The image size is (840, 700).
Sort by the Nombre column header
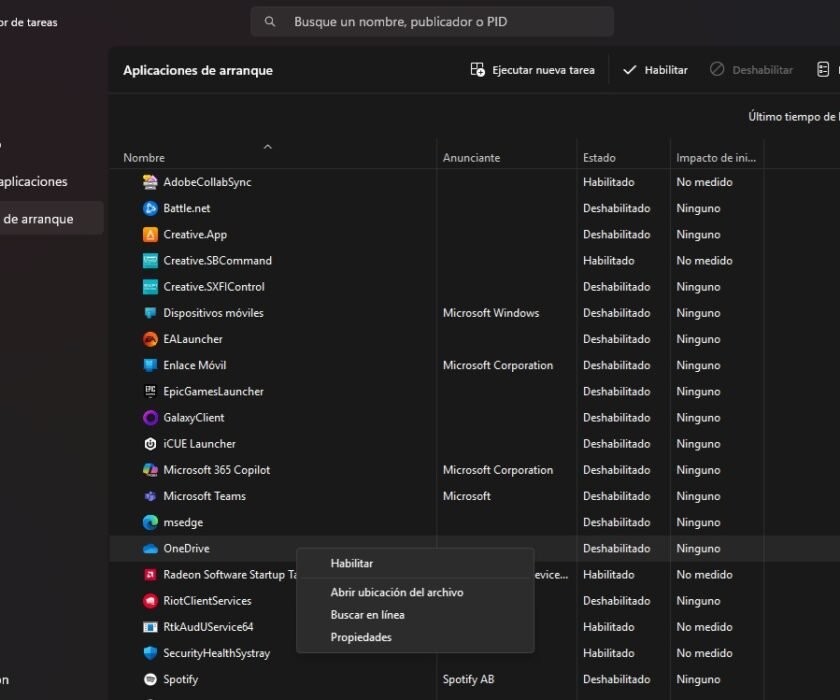tap(144, 158)
